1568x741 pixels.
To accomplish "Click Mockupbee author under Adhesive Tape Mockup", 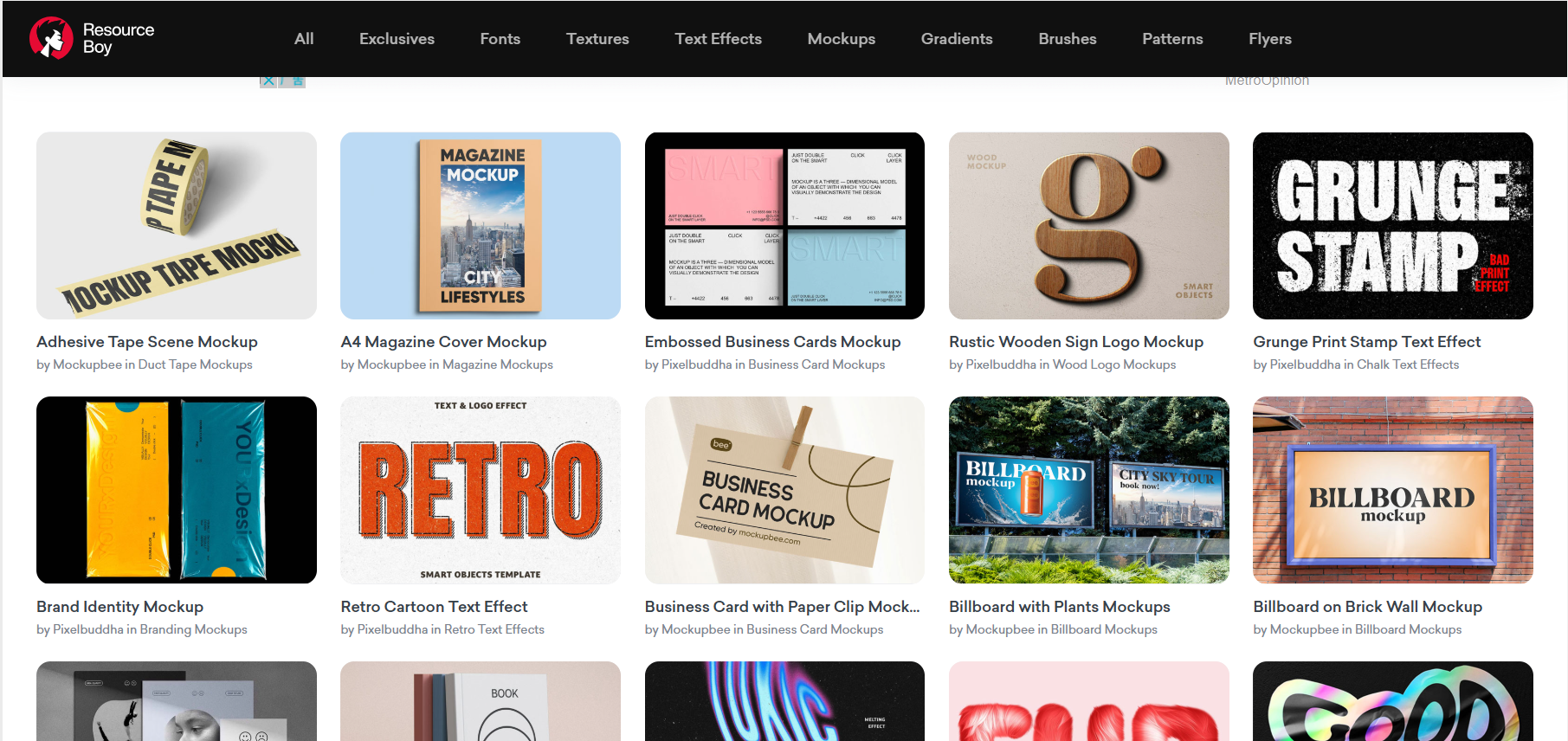I will (87, 364).
